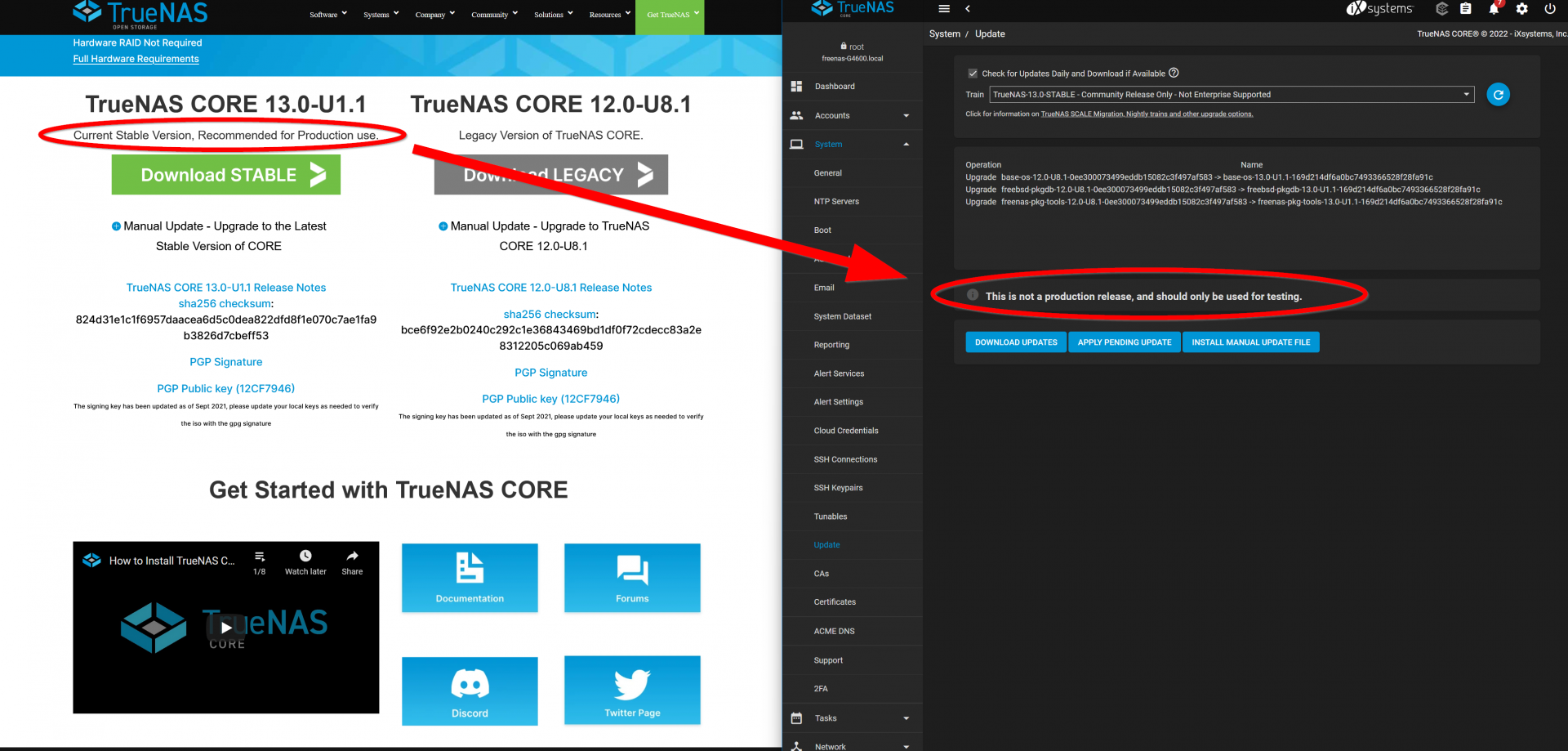Click the Tasks calendar icon

tap(796, 718)
